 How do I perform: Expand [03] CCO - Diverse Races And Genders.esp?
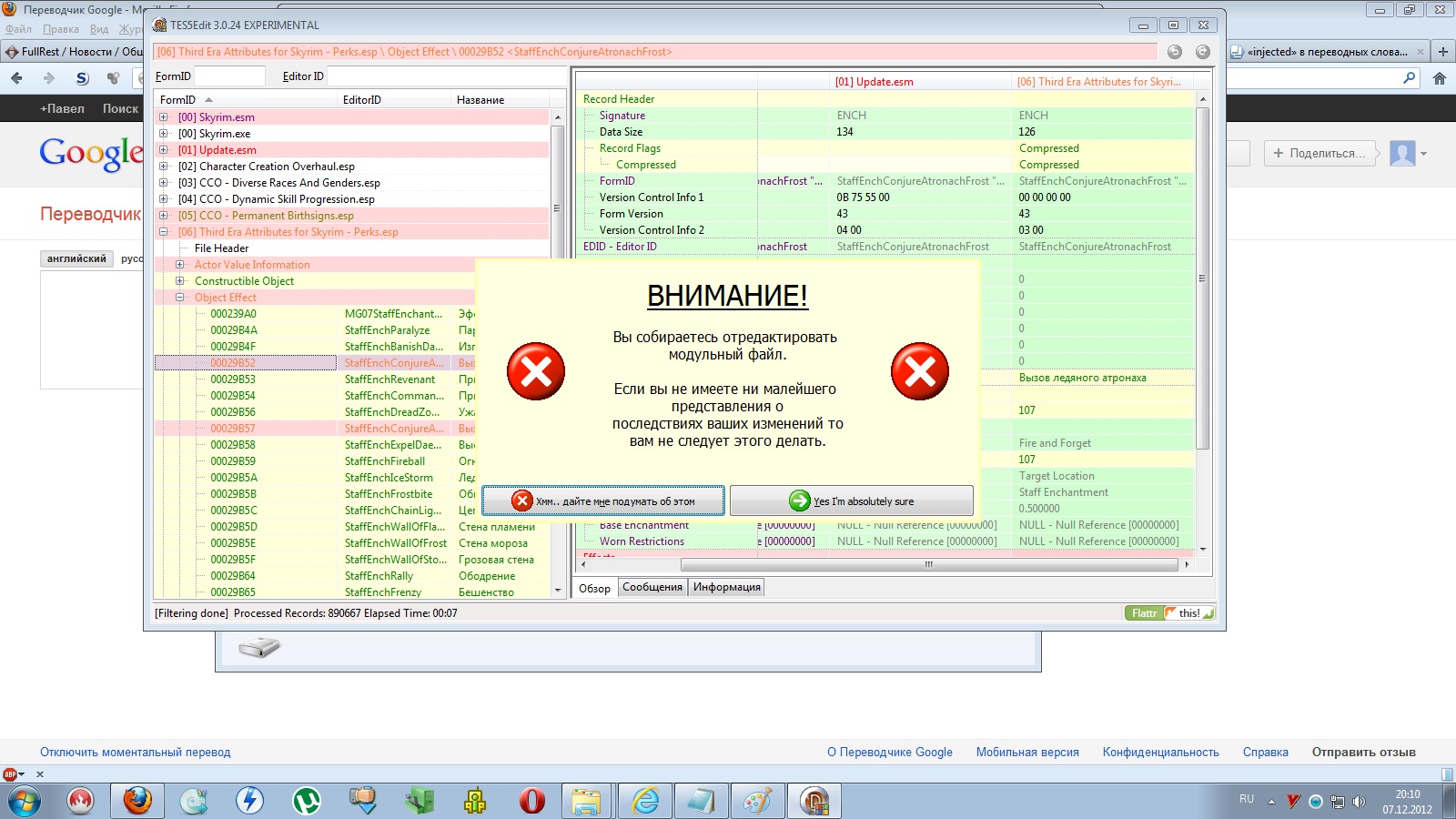pos(164,183)
